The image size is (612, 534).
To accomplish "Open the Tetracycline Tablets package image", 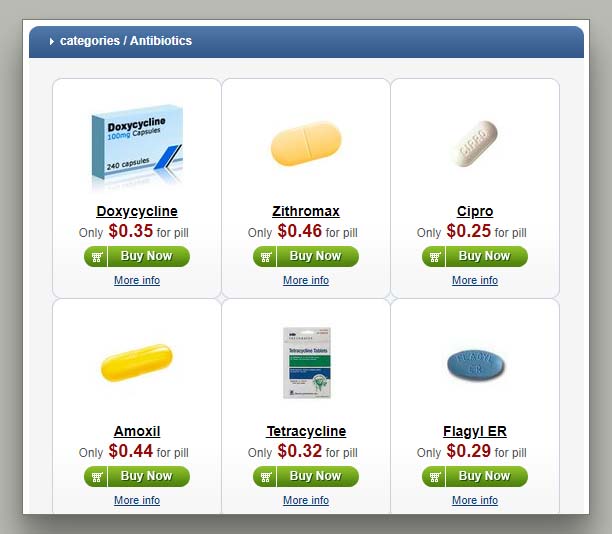I will tap(307, 363).
